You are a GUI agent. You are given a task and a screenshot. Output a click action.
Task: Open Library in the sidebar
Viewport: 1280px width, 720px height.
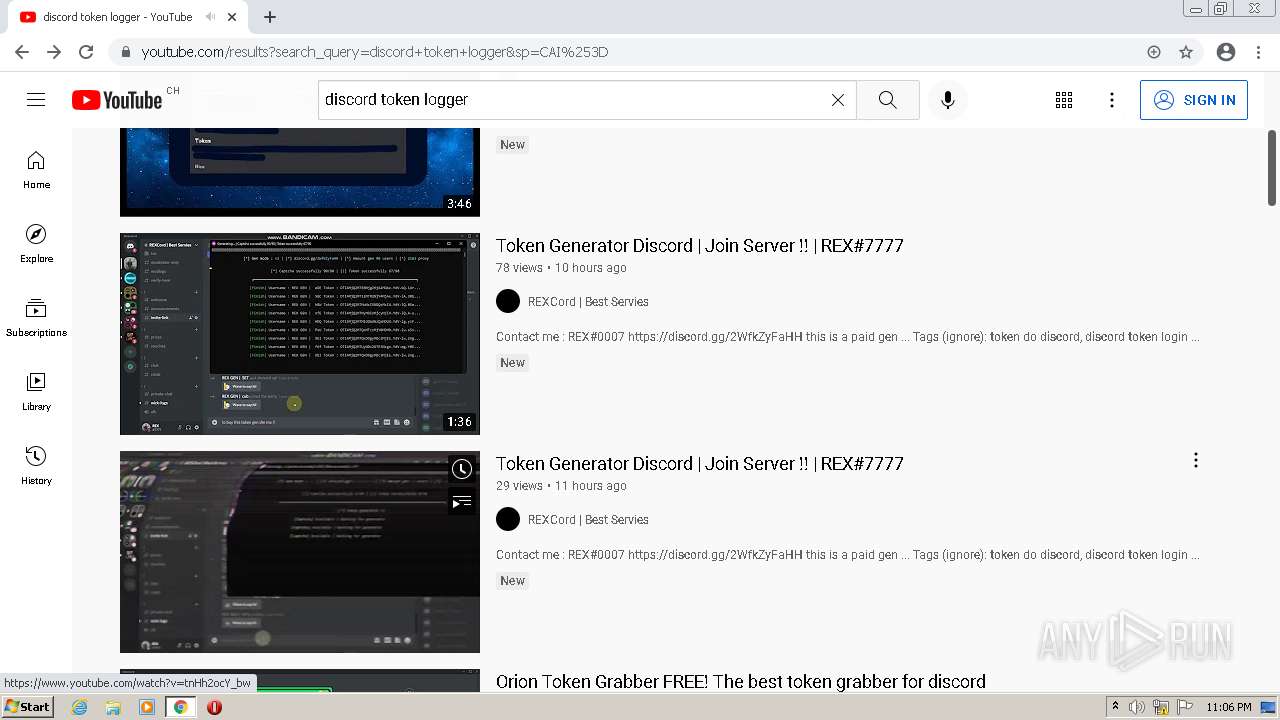(x=36, y=392)
